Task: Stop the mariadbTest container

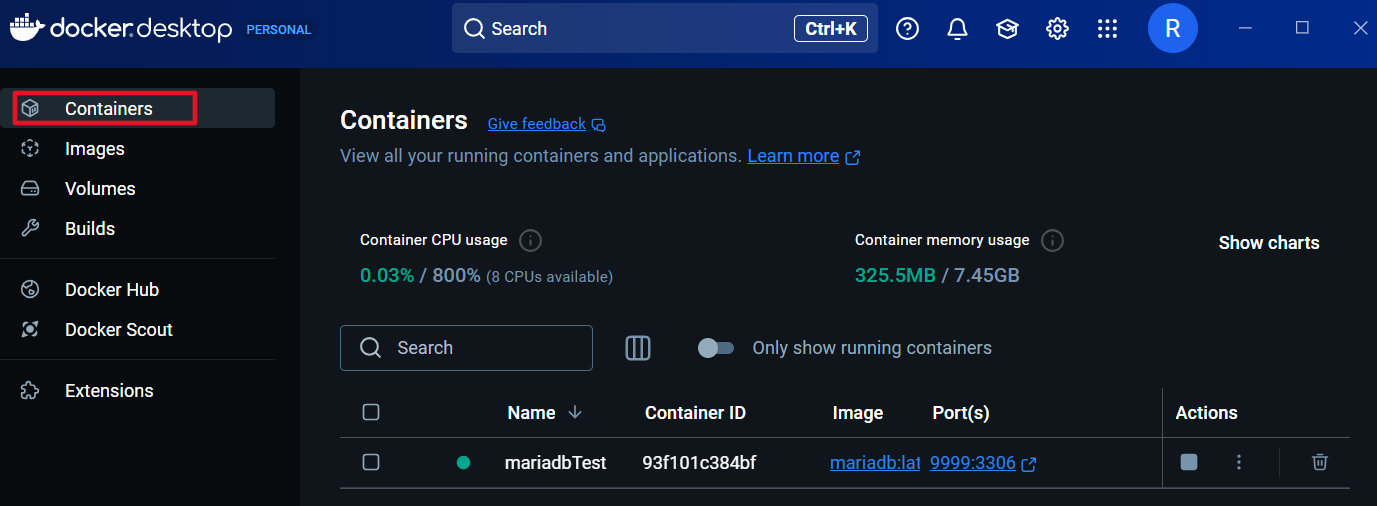Action: coord(1188,462)
